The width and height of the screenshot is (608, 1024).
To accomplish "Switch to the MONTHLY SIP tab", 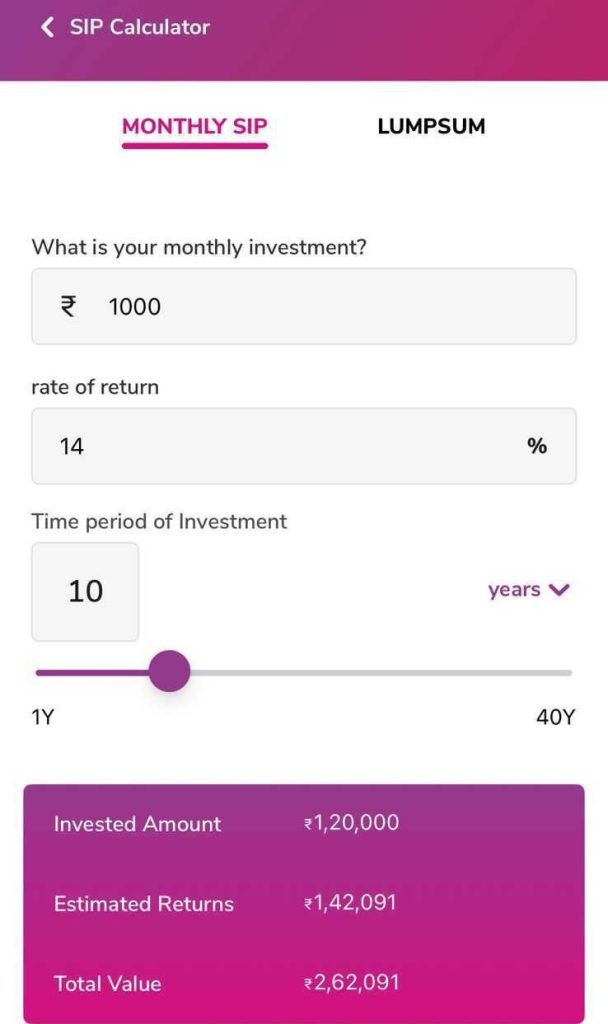I will point(195,127).
